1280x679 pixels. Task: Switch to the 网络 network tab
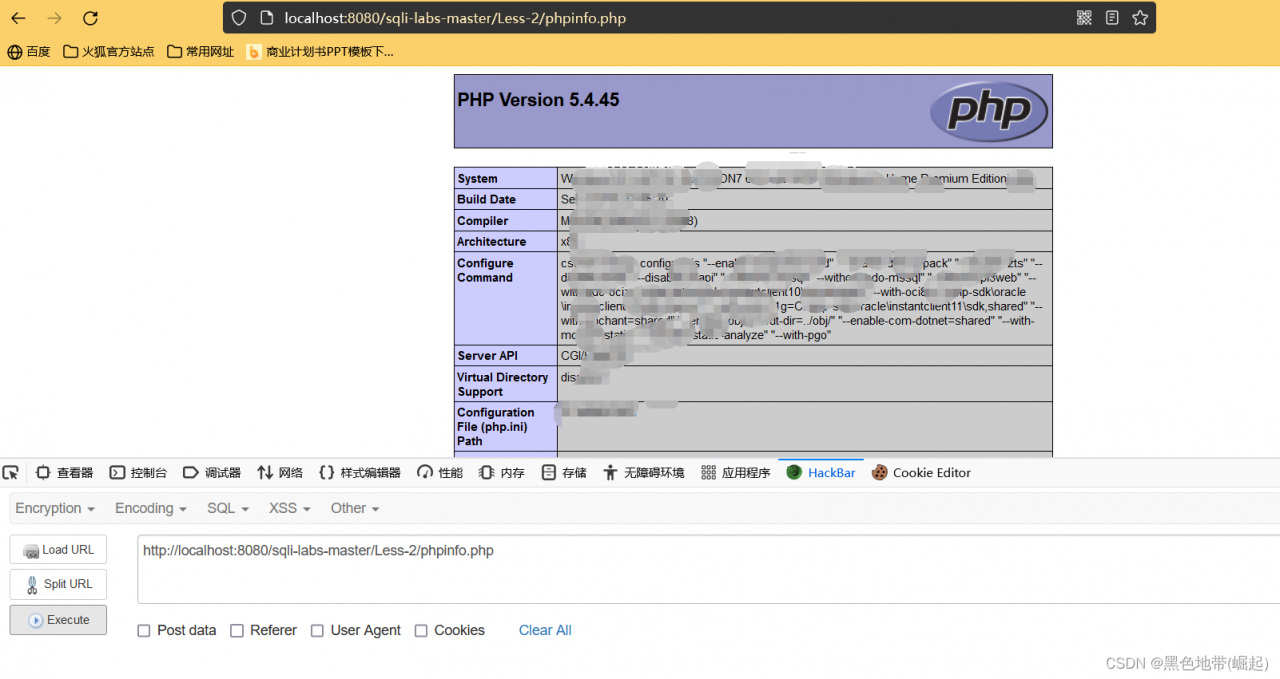tap(280, 473)
